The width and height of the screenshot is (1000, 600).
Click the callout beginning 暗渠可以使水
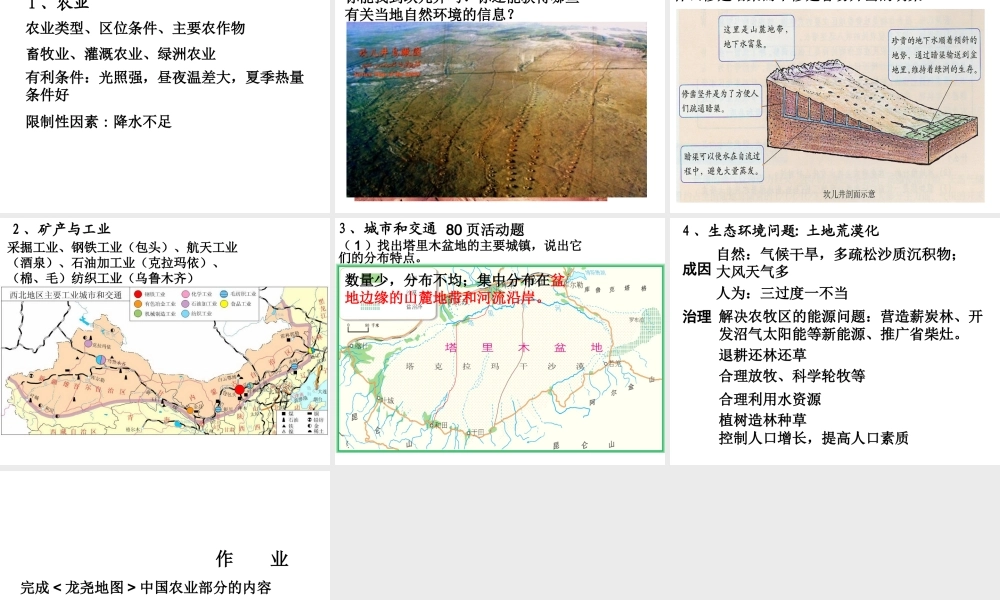722,163
